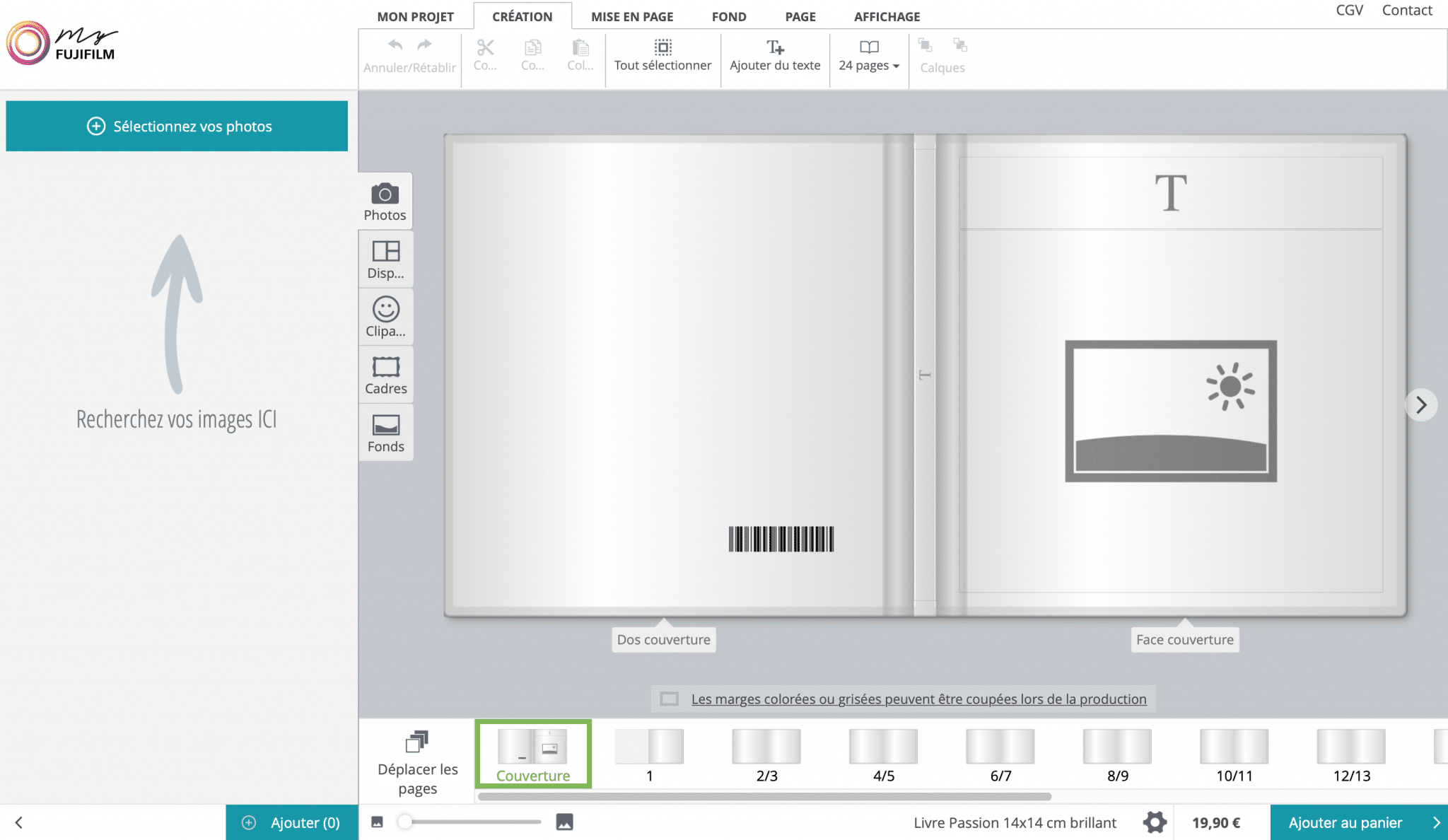Collapse left panel with back chevron
The height and width of the screenshot is (840, 1448).
(x=19, y=822)
